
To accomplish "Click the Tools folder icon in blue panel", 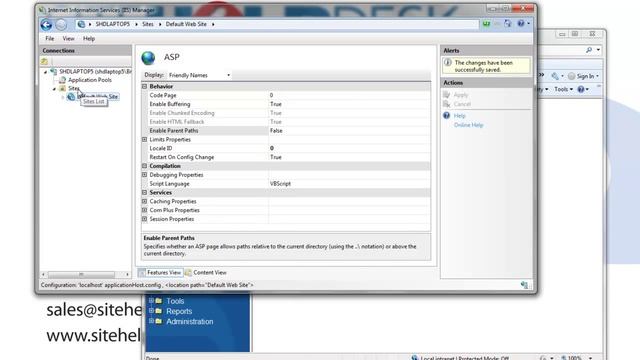I will click(x=159, y=301).
